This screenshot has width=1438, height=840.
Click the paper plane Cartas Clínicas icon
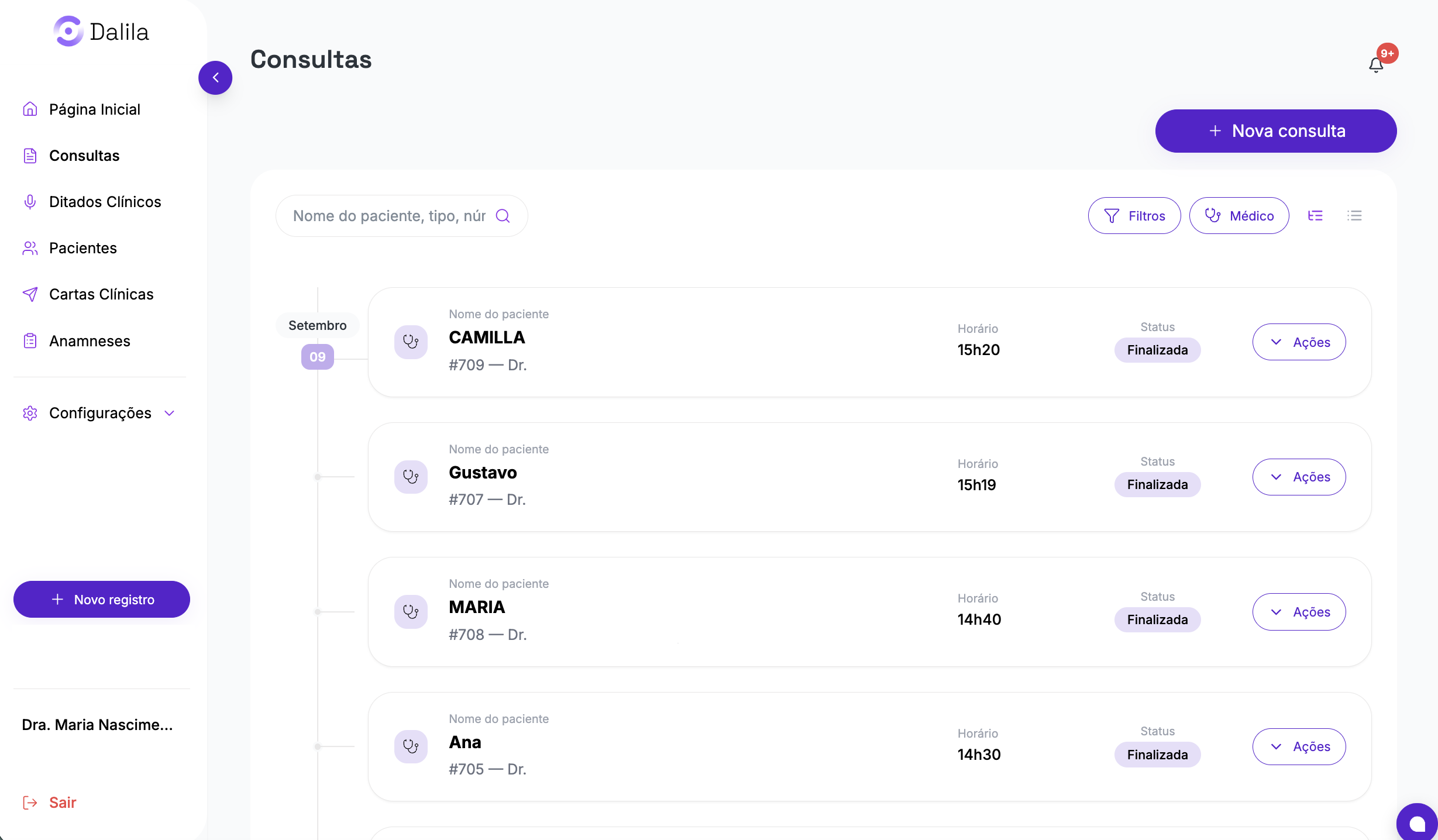click(x=30, y=294)
